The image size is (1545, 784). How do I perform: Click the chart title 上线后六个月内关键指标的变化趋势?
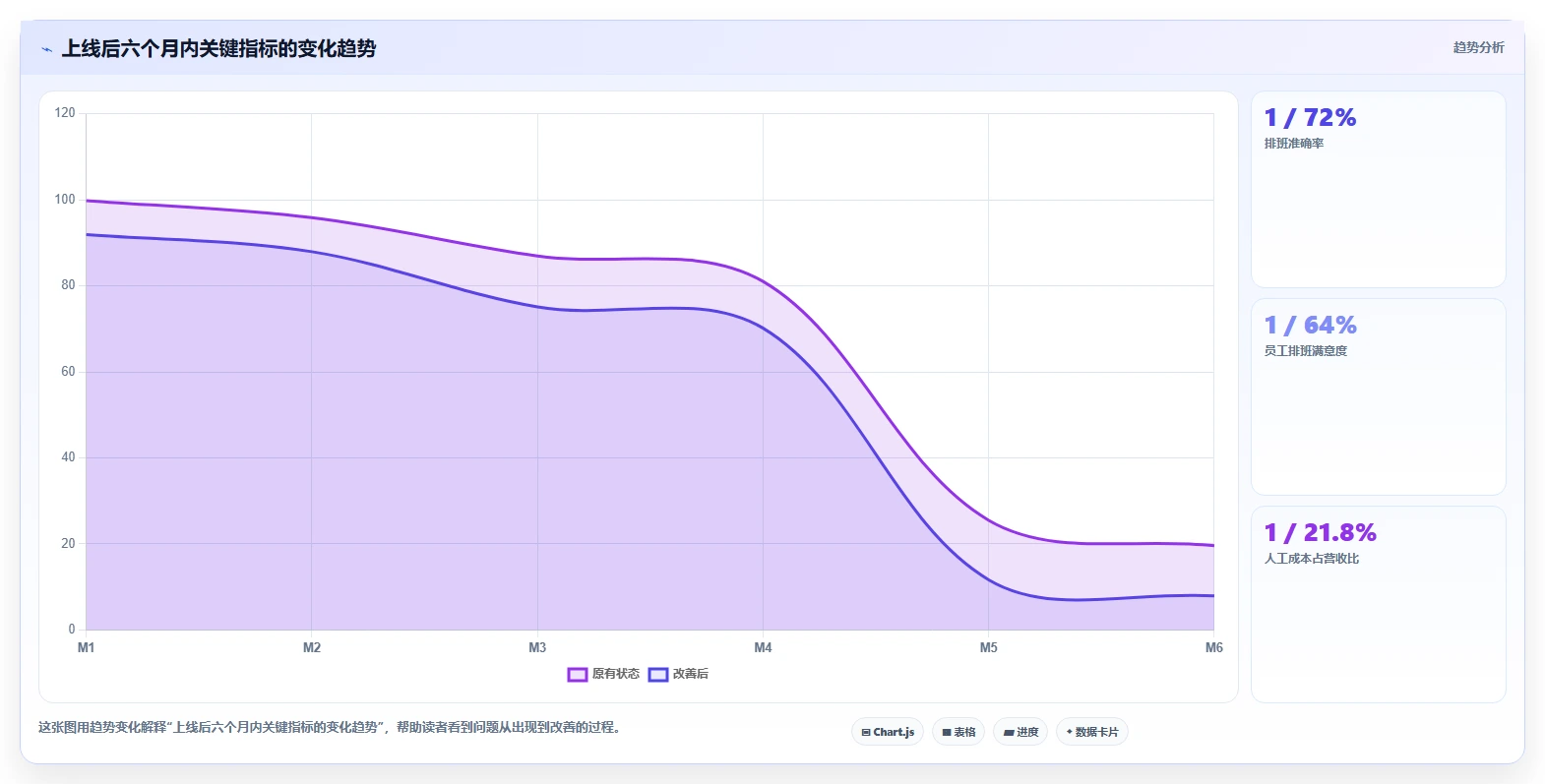pos(218,48)
